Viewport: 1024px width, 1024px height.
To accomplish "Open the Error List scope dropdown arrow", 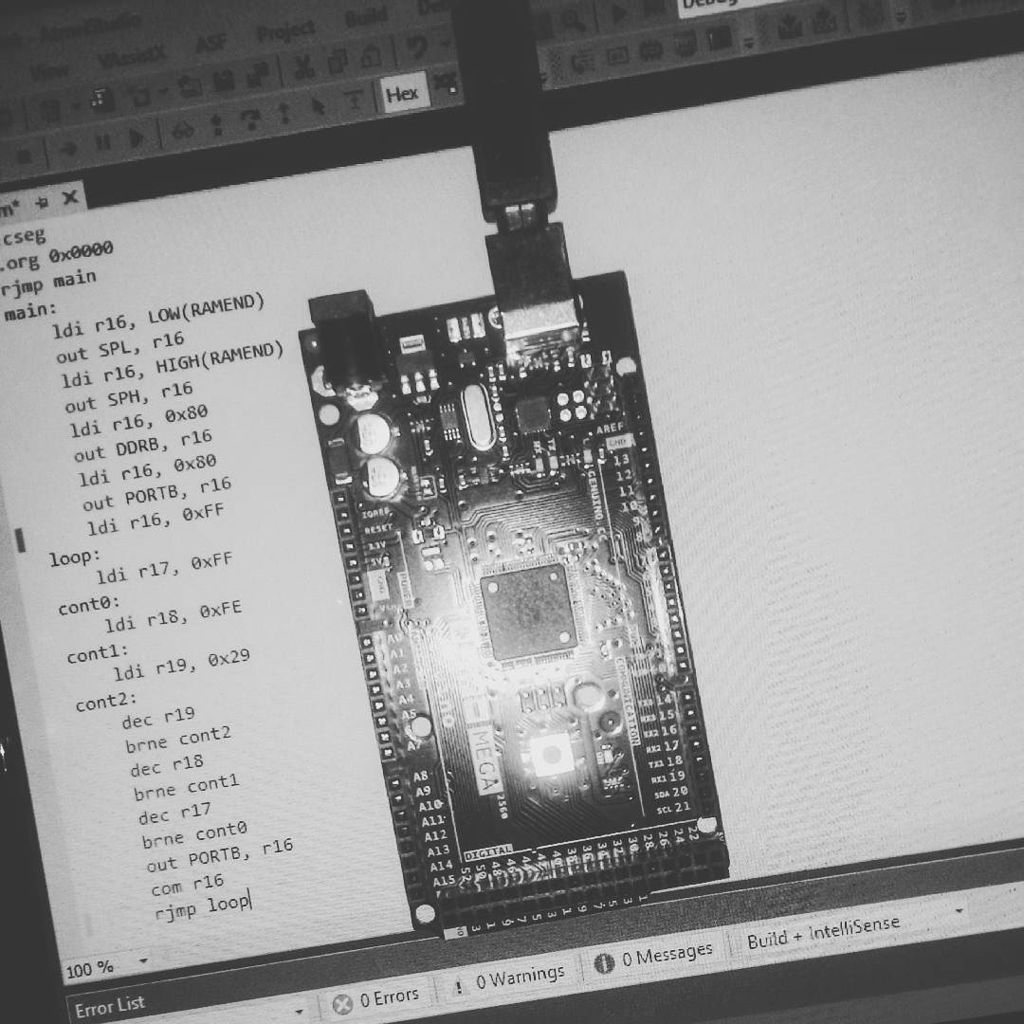I will point(299,1012).
